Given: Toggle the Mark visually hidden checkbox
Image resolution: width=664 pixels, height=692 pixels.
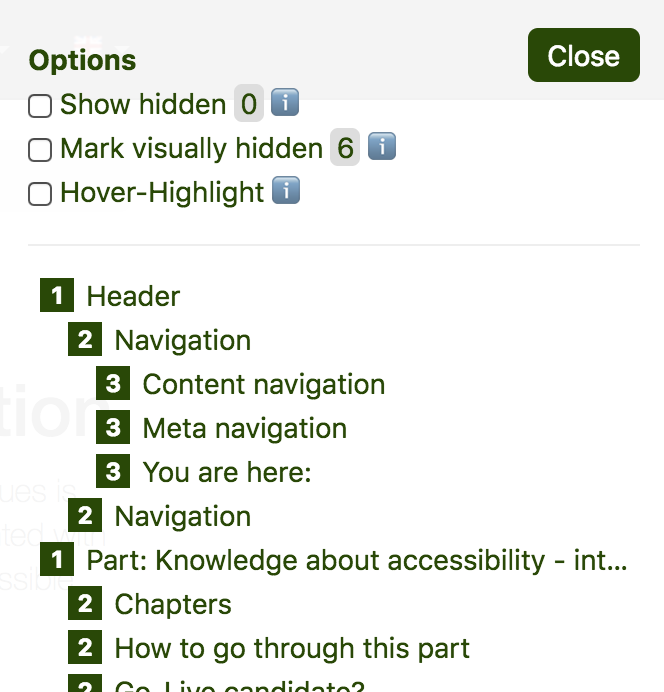Looking at the screenshot, I should point(40,150).
